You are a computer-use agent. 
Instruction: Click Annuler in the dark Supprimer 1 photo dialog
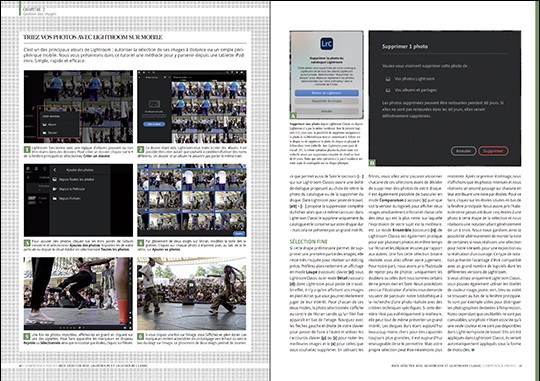[x=463, y=151]
